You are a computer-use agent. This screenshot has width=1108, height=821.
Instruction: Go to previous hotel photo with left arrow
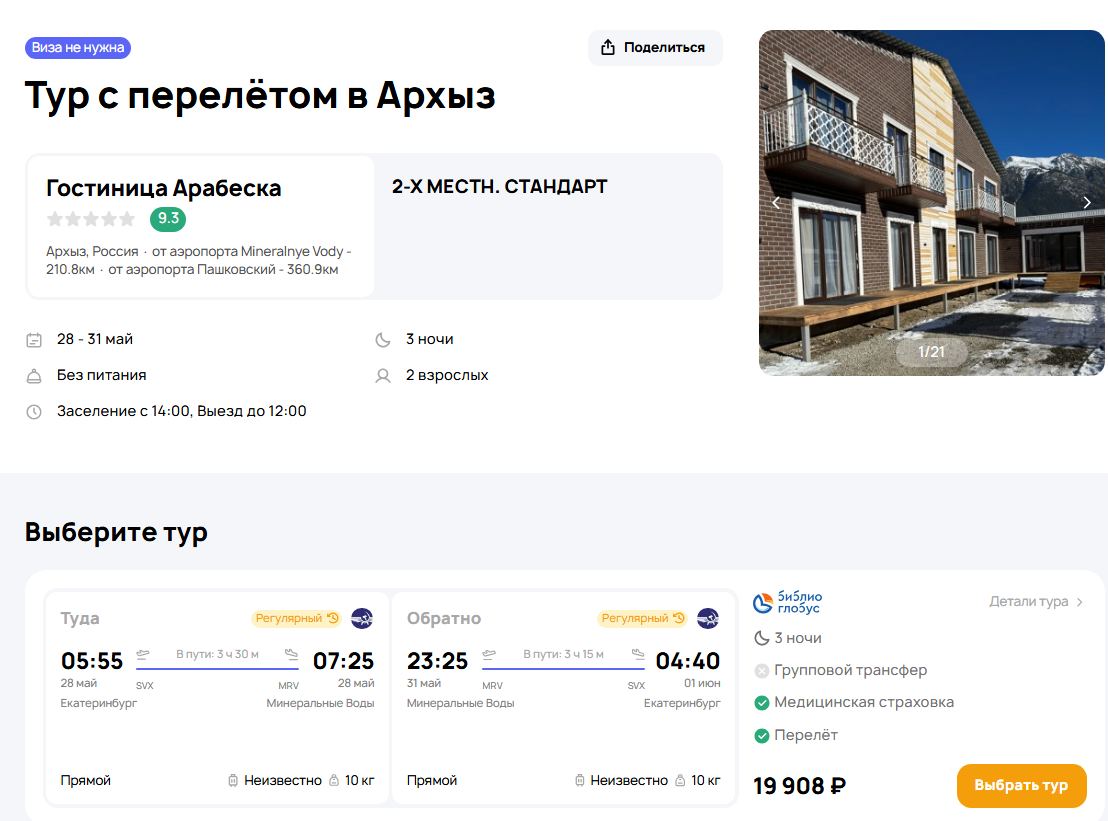coord(775,203)
